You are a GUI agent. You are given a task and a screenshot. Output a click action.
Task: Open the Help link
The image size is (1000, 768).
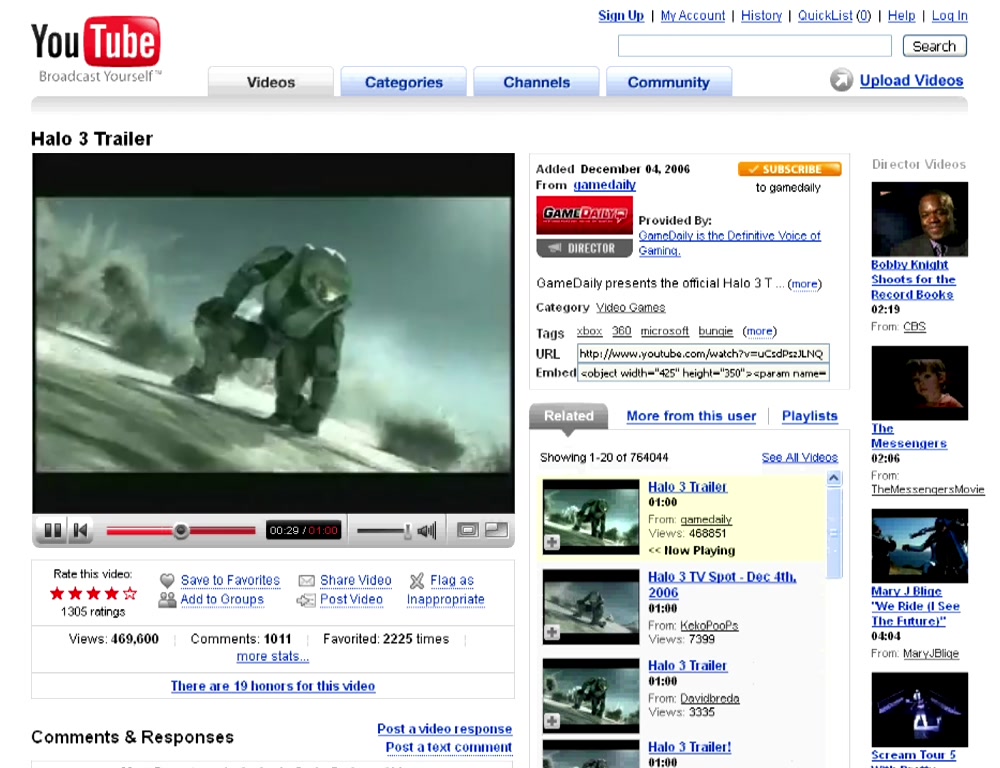tap(901, 15)
